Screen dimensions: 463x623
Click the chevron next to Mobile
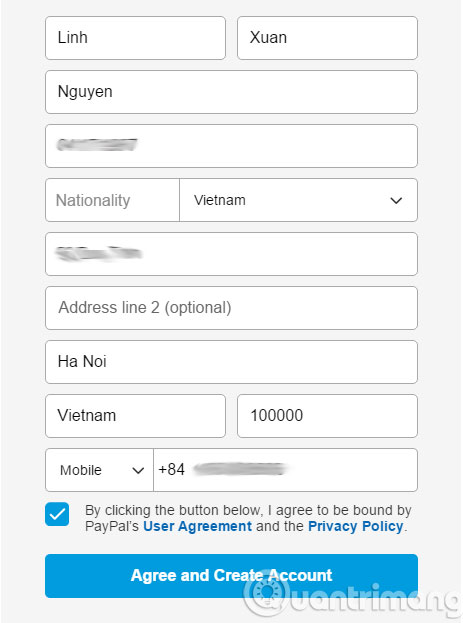point(138,470)
